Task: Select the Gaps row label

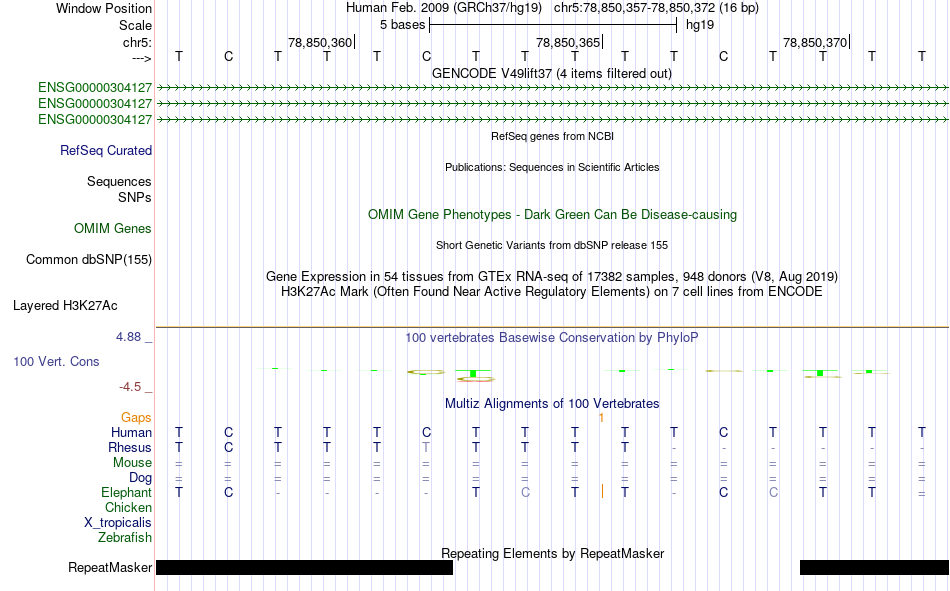Action: [136, 417]
